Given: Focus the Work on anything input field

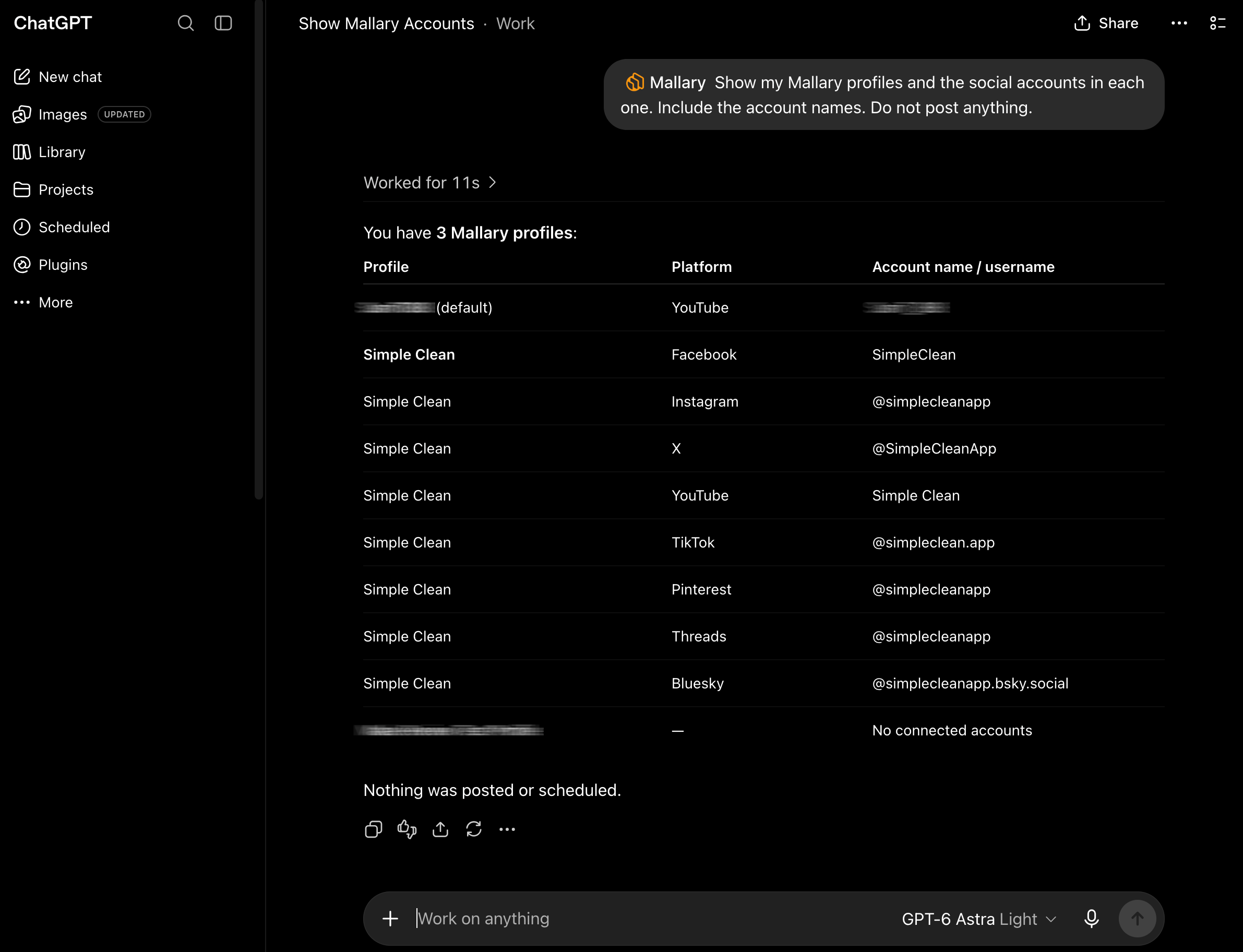Looking at the screenshot, I should [652, 919].
